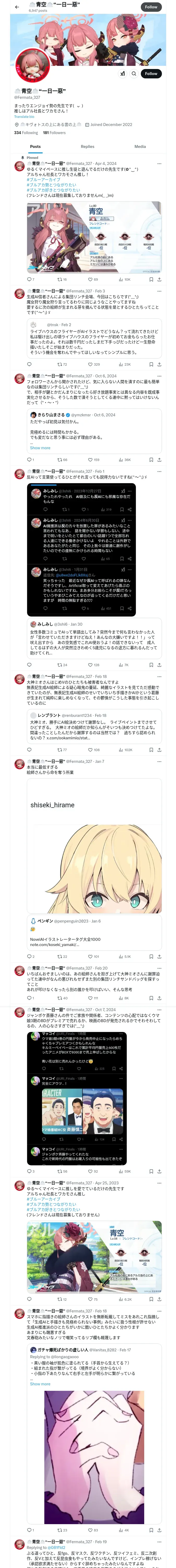Switch to the Replies tab
The width and height of the screenshot is (176, 1568).
[87, 146]
